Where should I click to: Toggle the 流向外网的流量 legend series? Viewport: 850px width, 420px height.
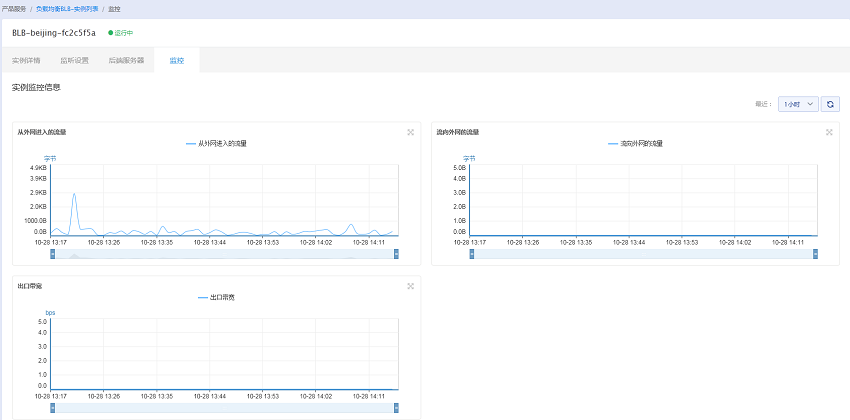coord(635,144)
